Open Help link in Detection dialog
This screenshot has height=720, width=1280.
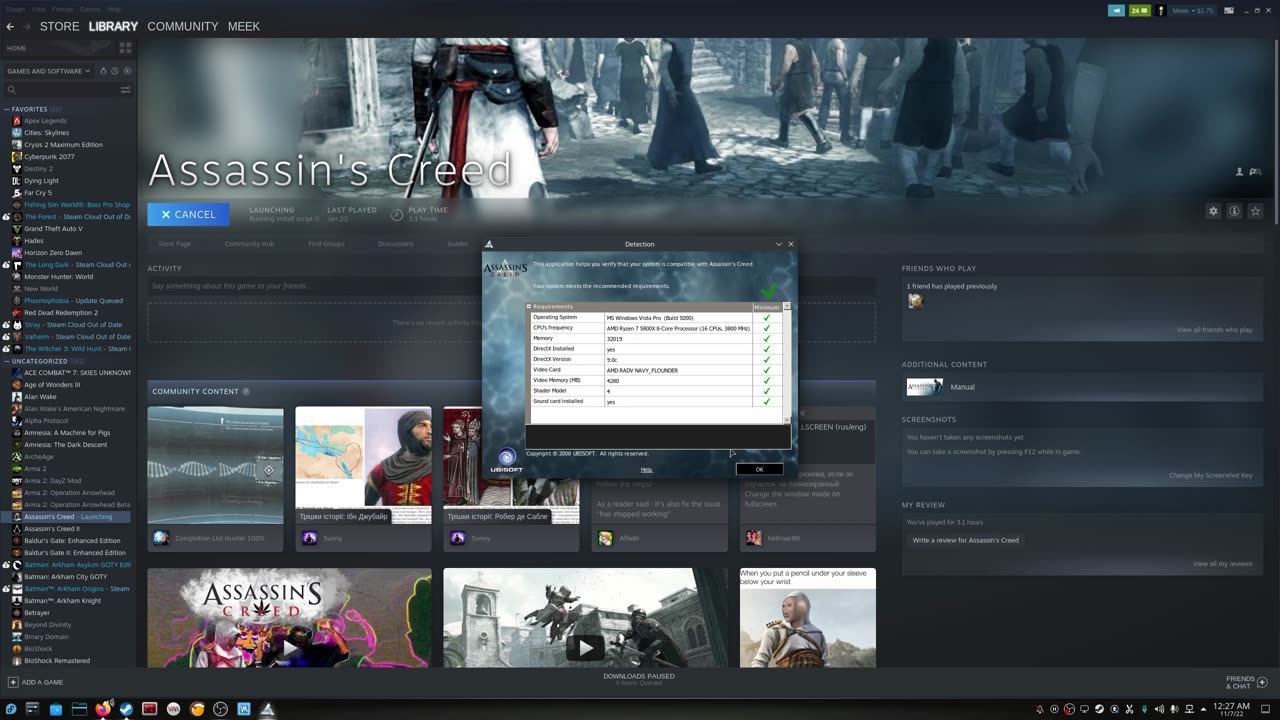(646, 469)
